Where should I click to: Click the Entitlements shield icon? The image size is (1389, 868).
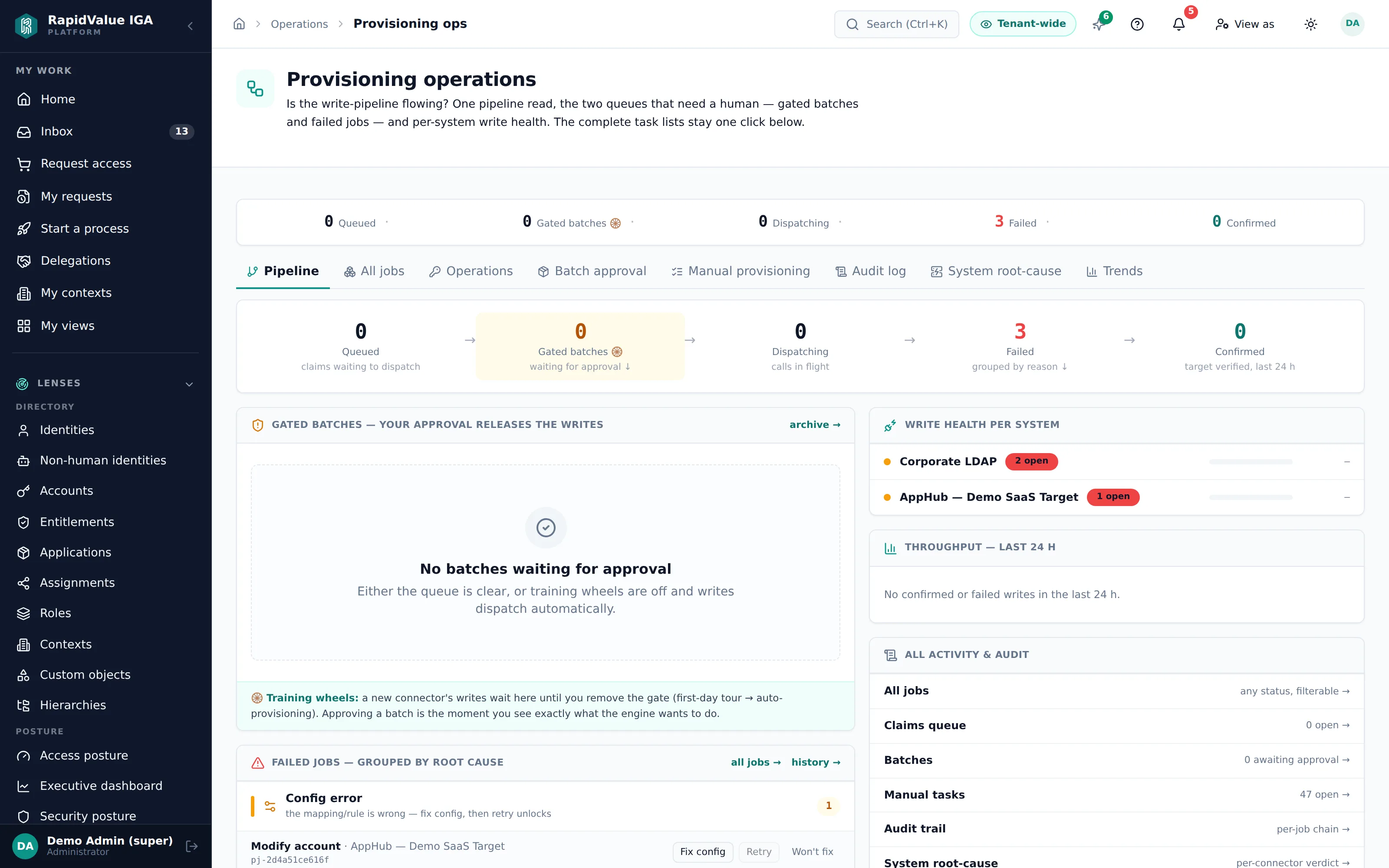(23, 522)
